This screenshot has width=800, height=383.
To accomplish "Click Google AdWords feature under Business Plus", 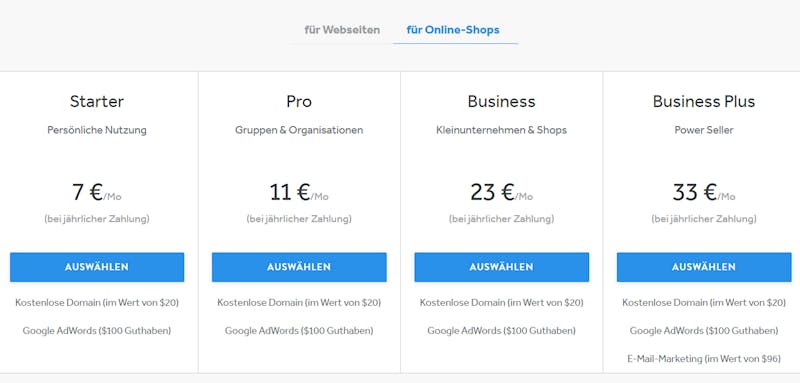I will [x=704, y=330].
